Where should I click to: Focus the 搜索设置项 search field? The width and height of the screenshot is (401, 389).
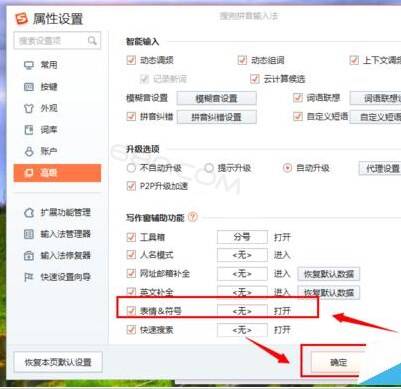pos(57,41)
